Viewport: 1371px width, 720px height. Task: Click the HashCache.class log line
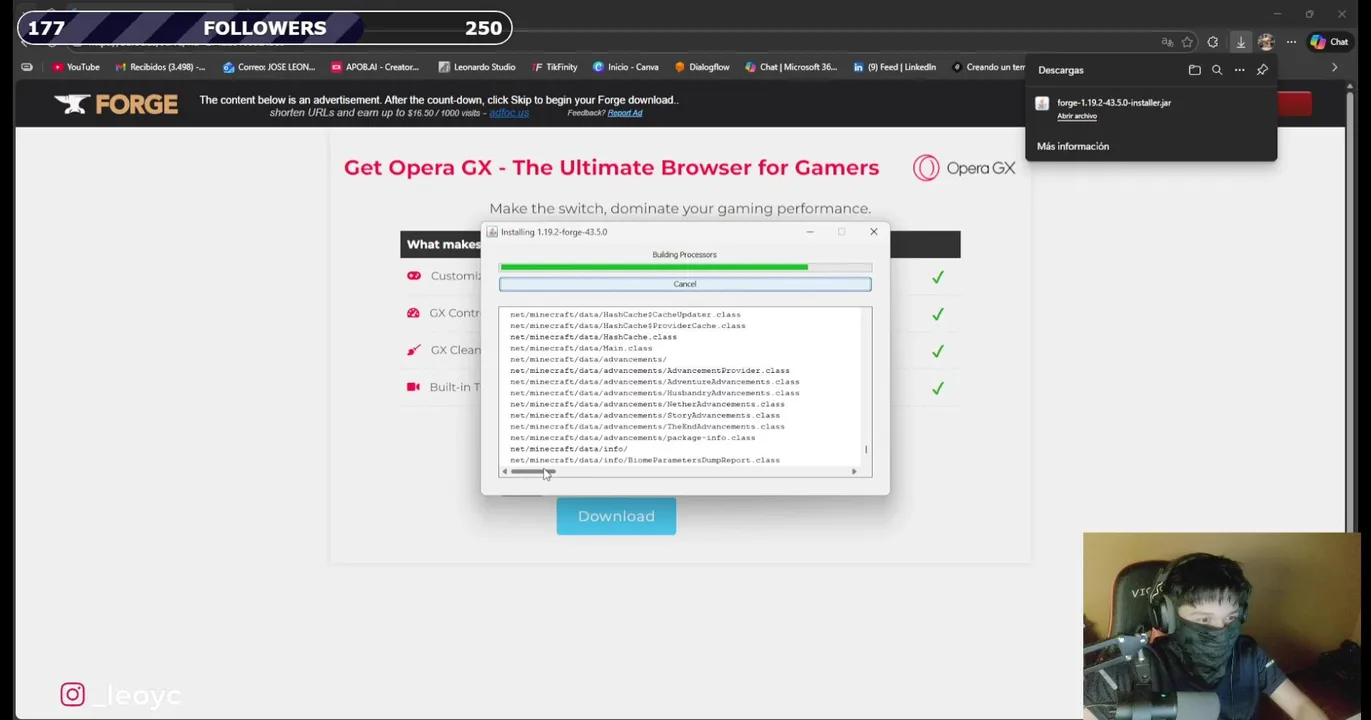pos(593,337)
